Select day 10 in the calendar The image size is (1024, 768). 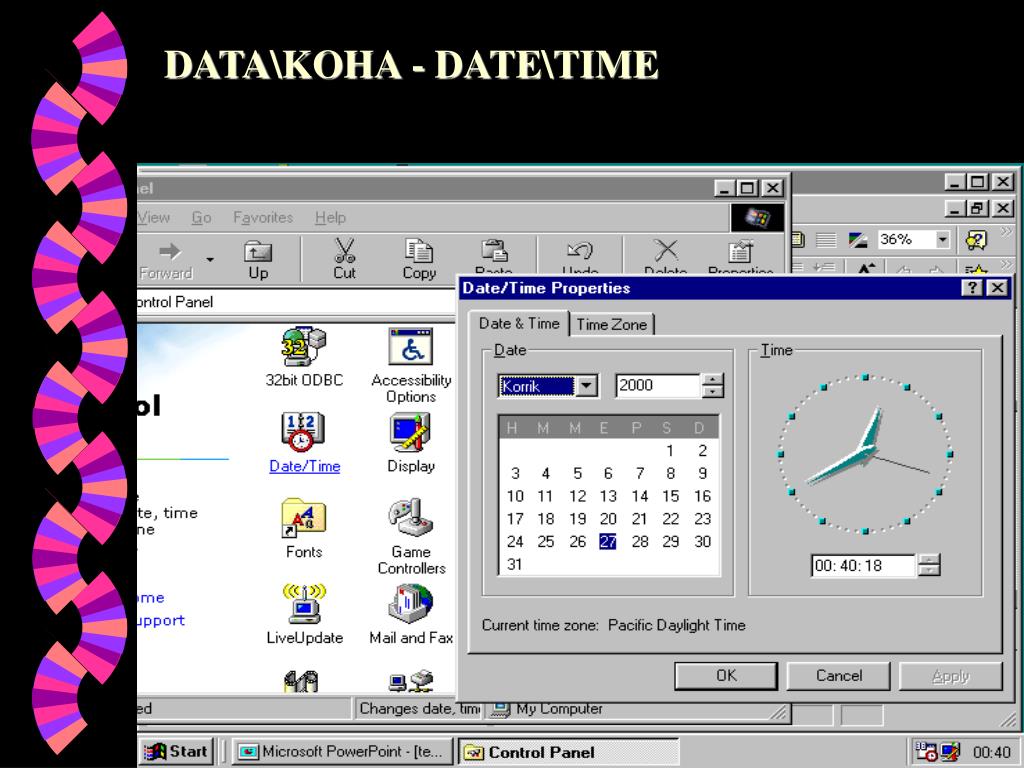515,496
